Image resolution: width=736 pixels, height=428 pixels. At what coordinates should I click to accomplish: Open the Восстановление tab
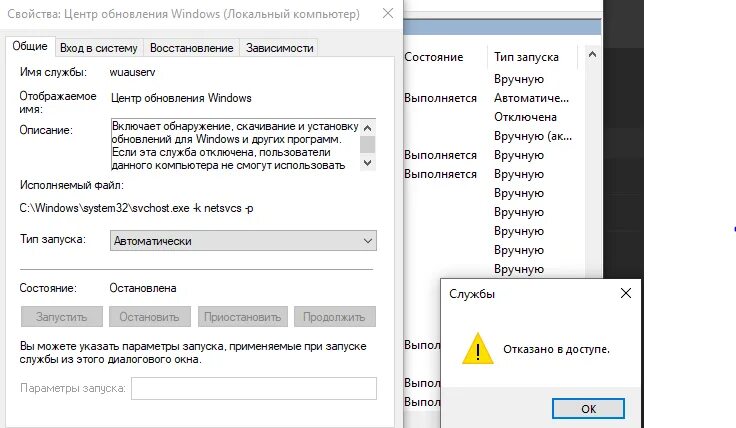pos(192,48)
